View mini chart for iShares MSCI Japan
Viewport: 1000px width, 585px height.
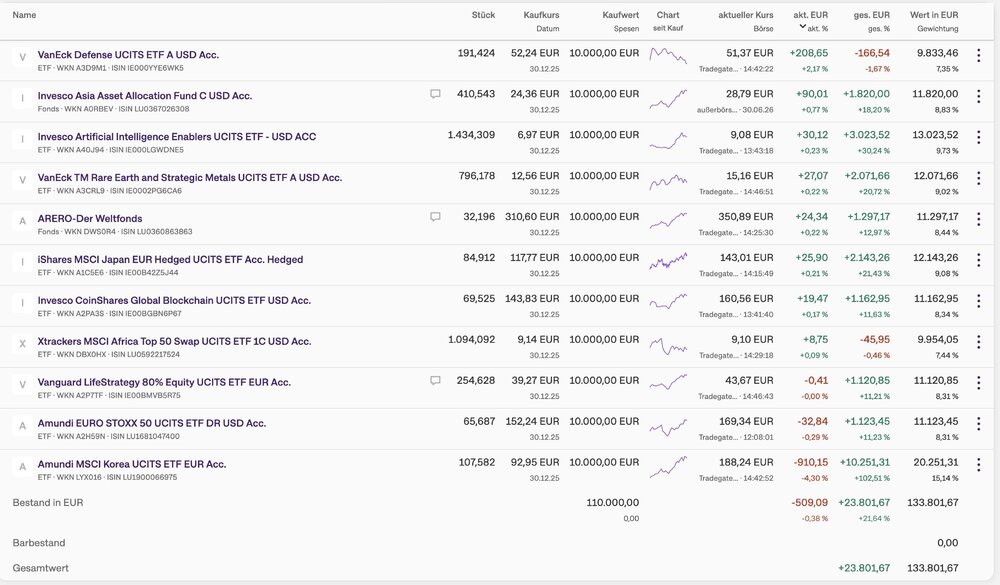tap(668, 261)
